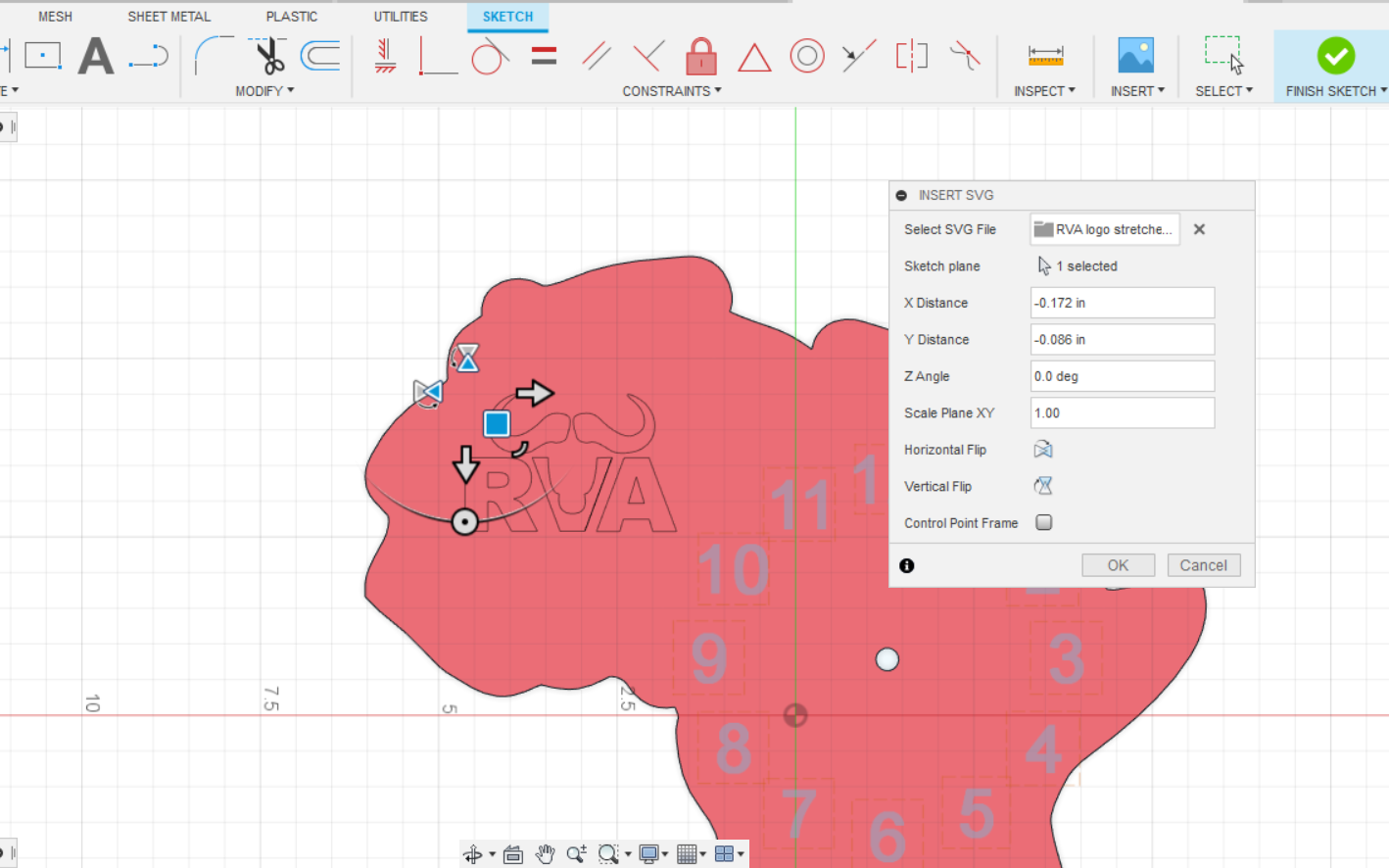Activate the Orbit navigation tool
This screenshot has width=1389, height=868.
tap(472, 854)
